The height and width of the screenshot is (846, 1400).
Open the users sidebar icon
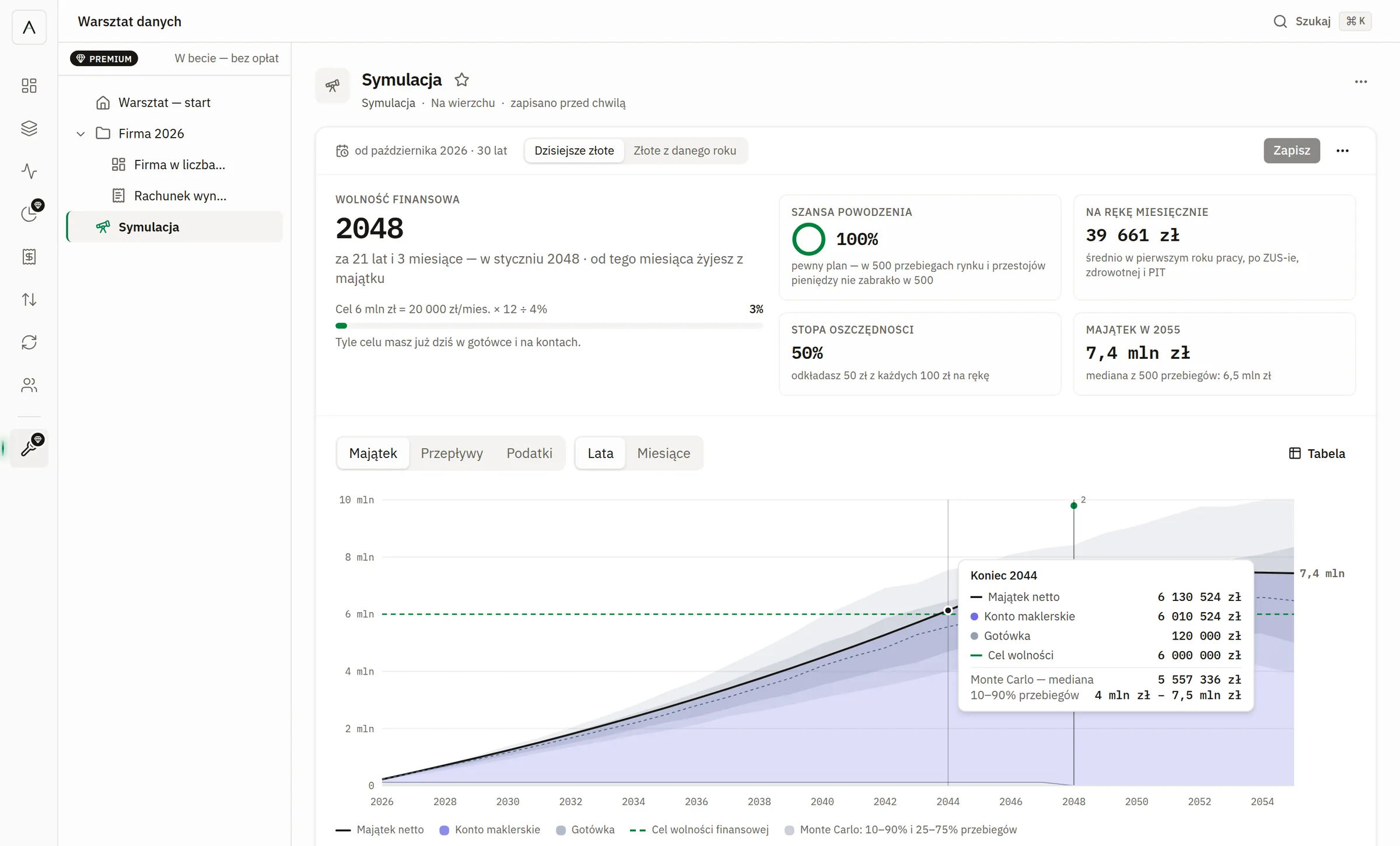pyautogui.click(x=29, y=385)
